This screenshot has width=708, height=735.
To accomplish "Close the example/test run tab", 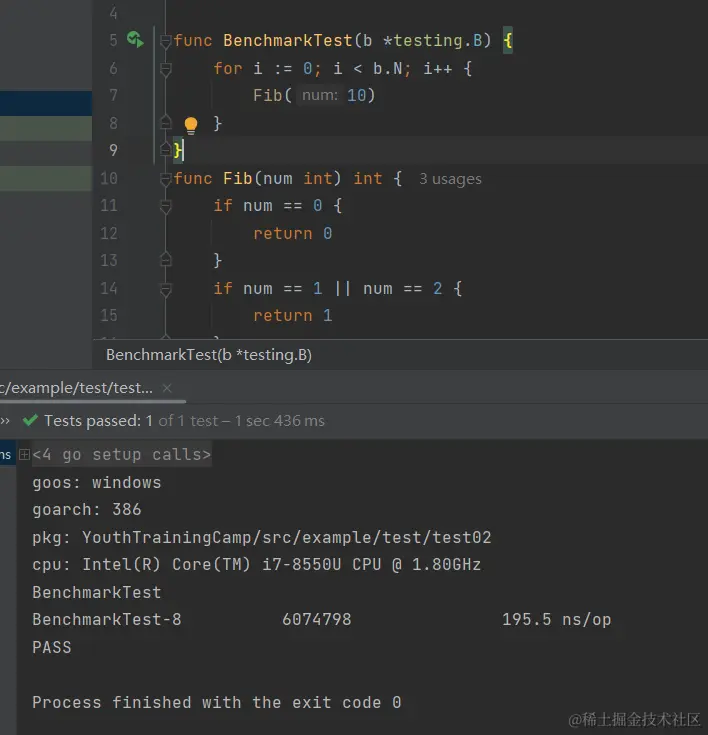I will [167, 388].
